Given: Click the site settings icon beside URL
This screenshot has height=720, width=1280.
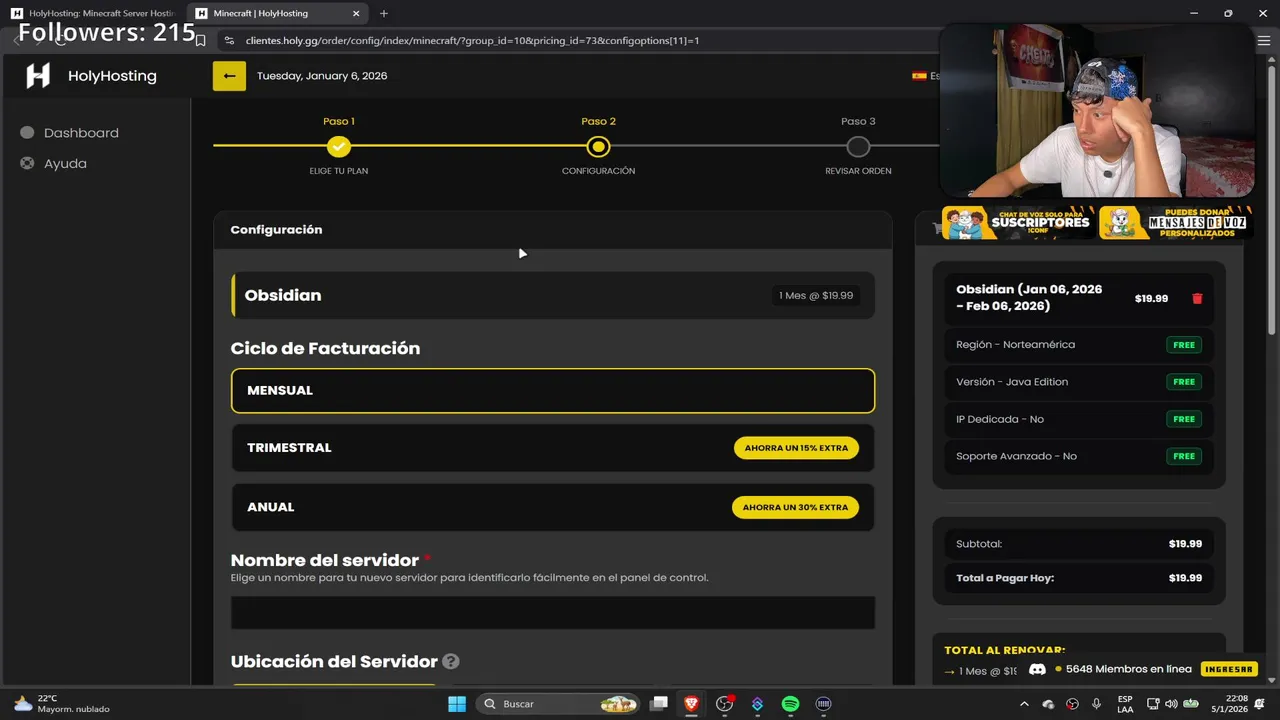Looking at the screenshot, I should 229,41.
